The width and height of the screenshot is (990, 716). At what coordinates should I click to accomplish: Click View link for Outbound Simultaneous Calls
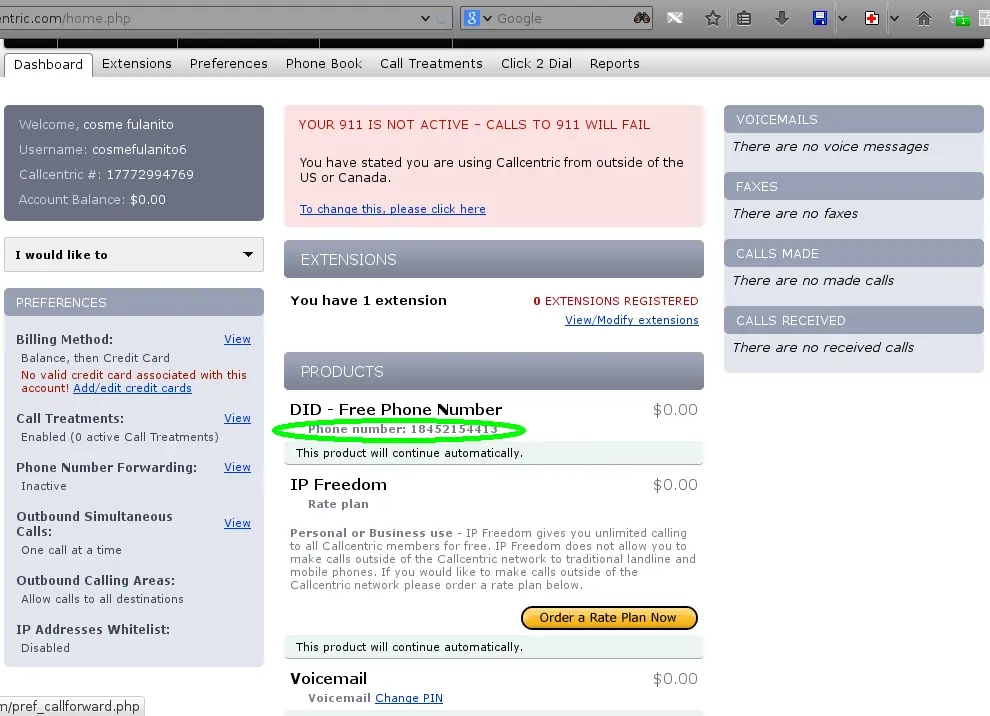237,523
